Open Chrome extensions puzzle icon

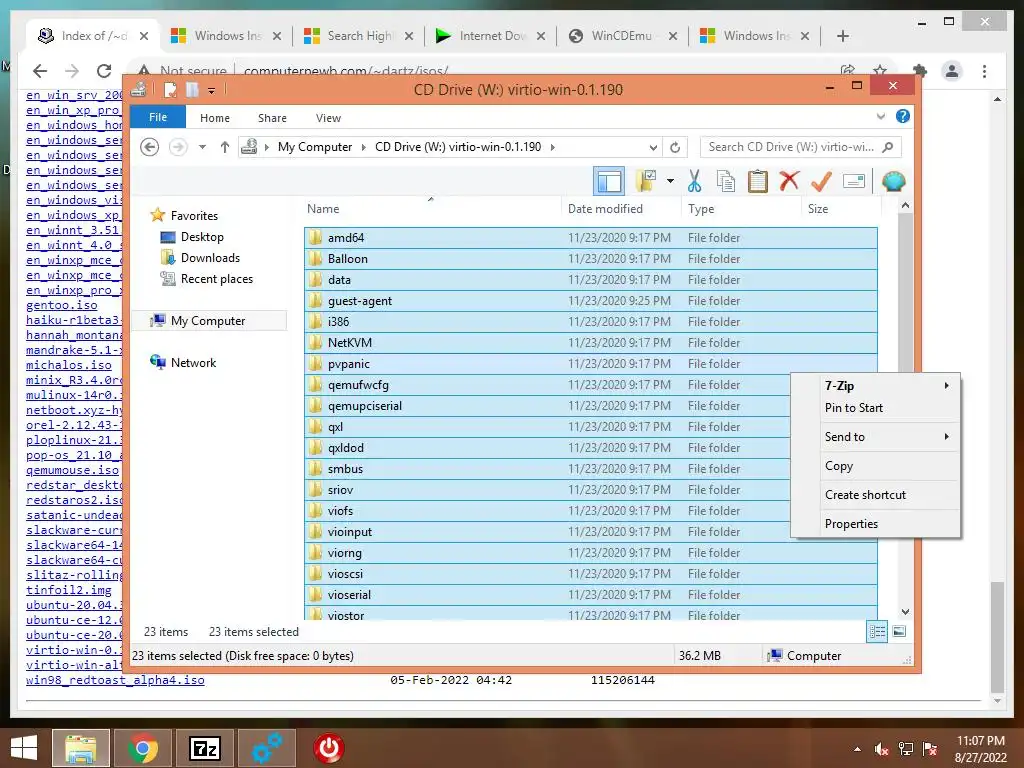920,71
